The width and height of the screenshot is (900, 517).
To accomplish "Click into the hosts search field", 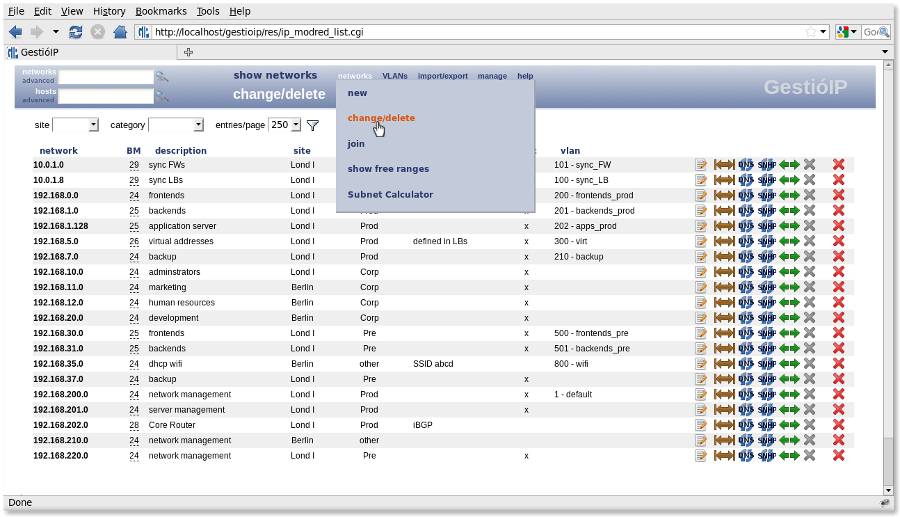I will [x=106, y=97].
